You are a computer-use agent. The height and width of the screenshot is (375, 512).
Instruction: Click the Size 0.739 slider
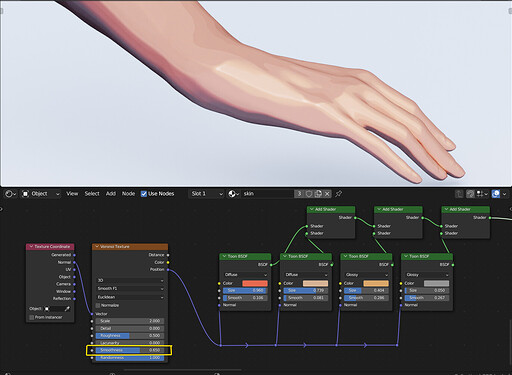tap(306, 291)
